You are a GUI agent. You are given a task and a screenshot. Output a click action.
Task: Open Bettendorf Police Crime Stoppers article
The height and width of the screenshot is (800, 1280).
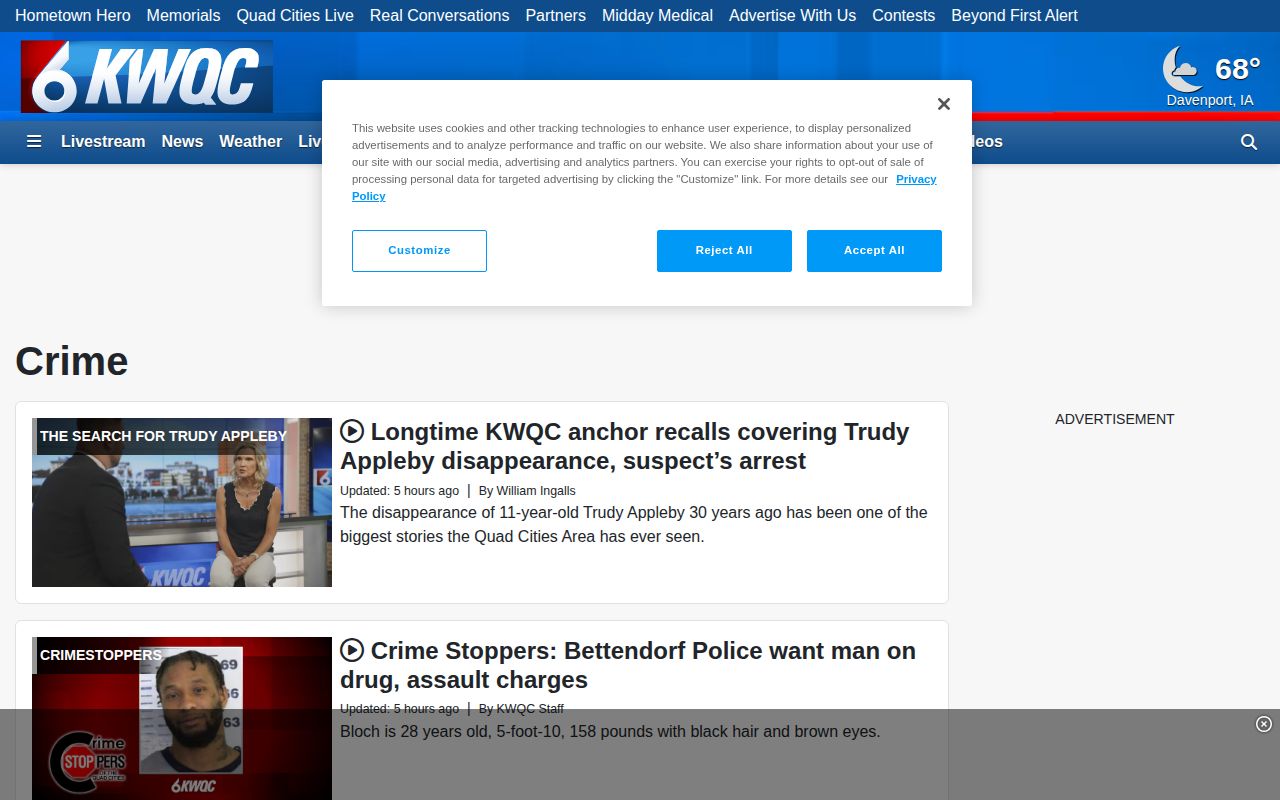(628, 665)
